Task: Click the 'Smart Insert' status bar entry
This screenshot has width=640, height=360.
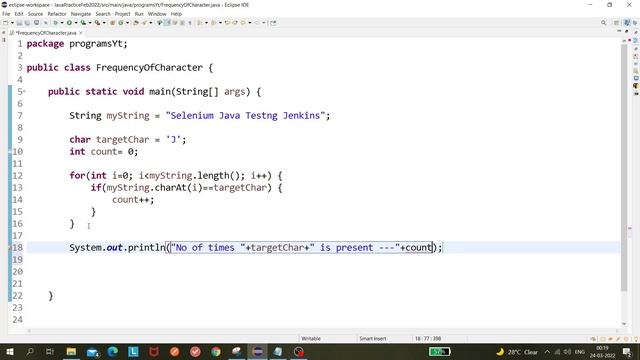Action: 373,338
